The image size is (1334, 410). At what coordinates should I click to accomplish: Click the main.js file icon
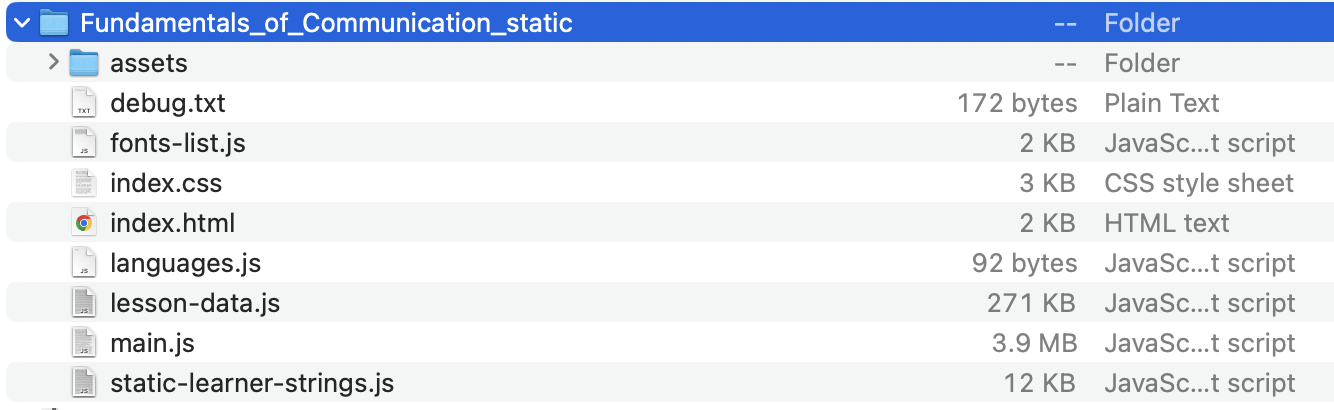[84, 343]
